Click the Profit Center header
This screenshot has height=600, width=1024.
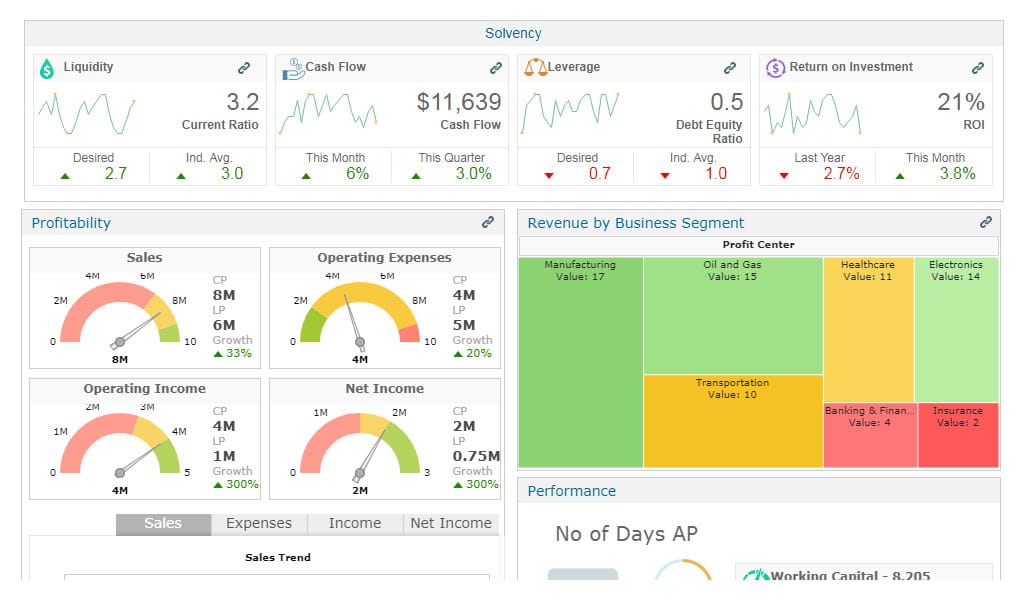pos(758,245)
